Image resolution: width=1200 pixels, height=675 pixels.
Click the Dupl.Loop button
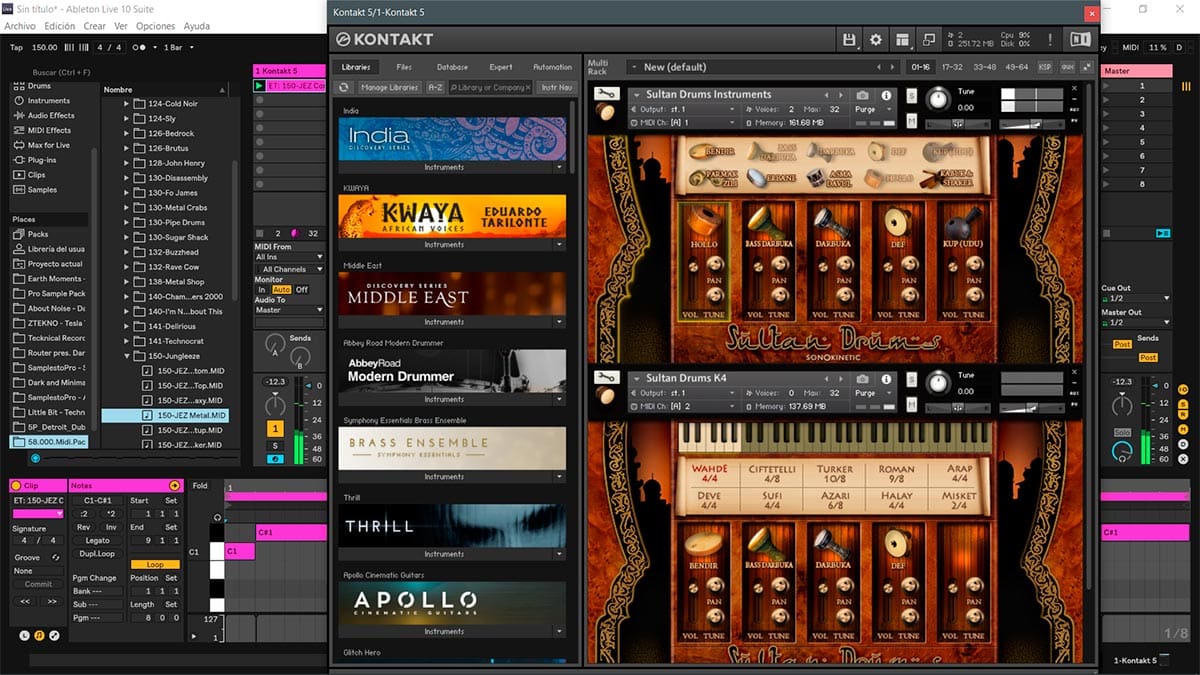[97, 553]
